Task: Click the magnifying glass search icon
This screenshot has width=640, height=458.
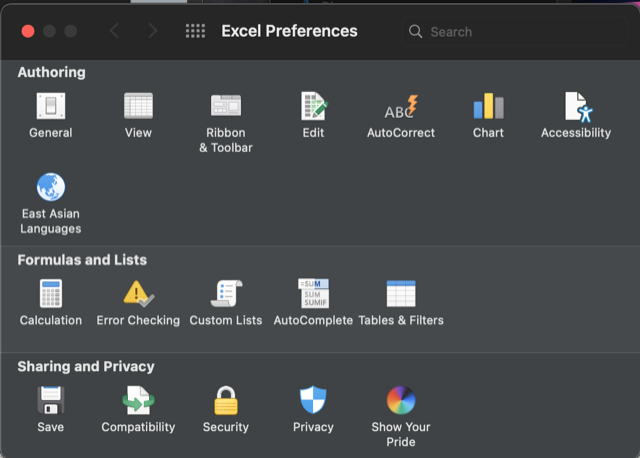Action: [416, 31]
